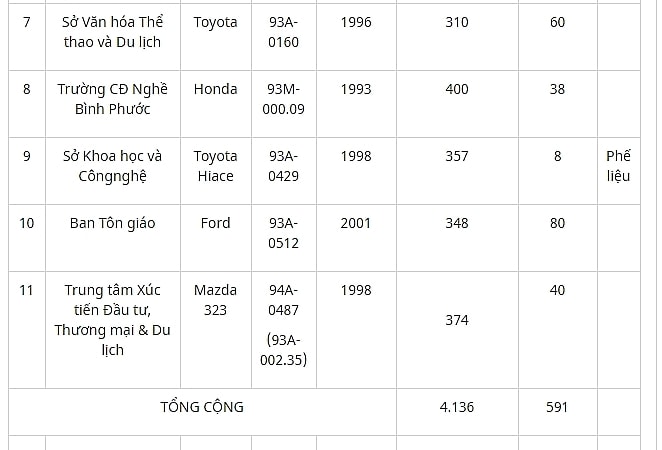Click license plate "93A-0512"
This screenshot has width=662, height=450.
[x=284, y=233]
